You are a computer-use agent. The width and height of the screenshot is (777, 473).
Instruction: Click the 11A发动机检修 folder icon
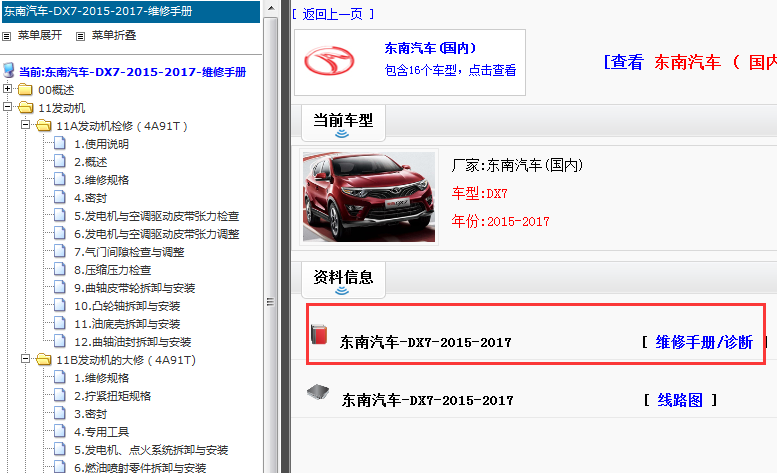coord(44,126)
